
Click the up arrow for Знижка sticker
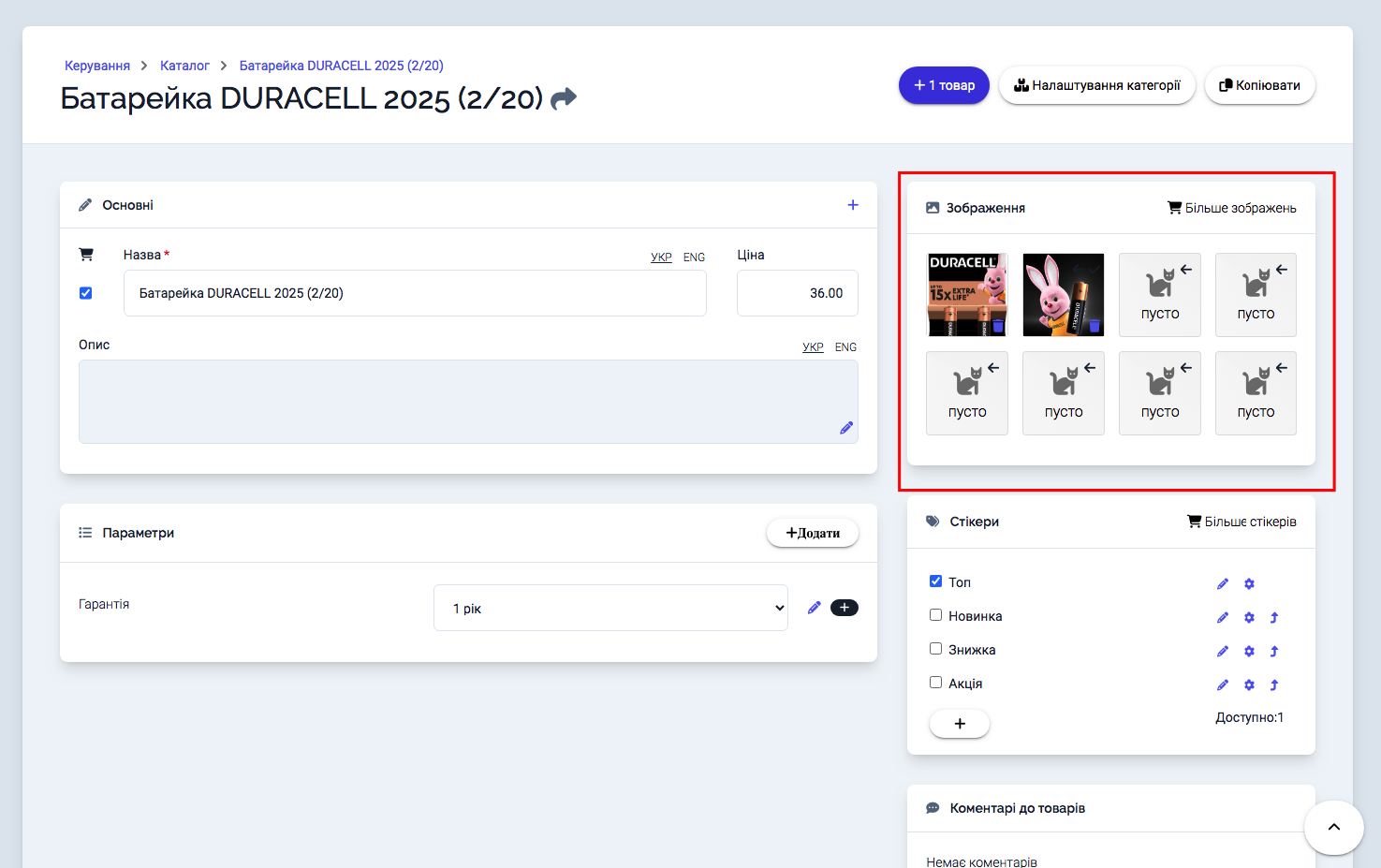(1274, 652)
